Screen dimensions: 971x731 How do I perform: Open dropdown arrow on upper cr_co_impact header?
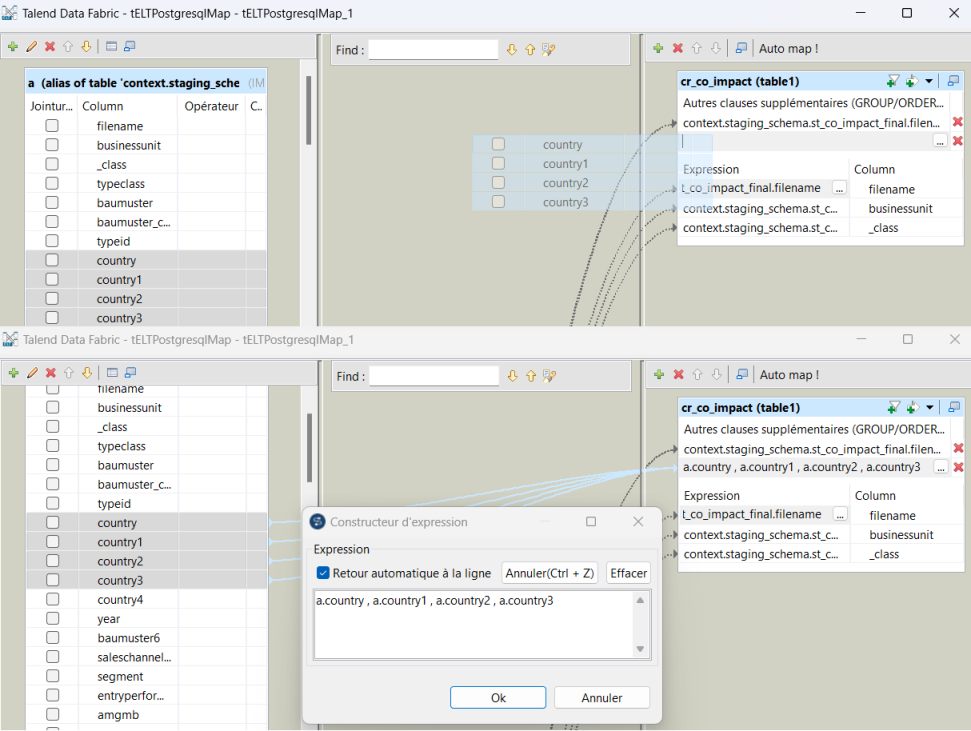[x=929, y=81]
